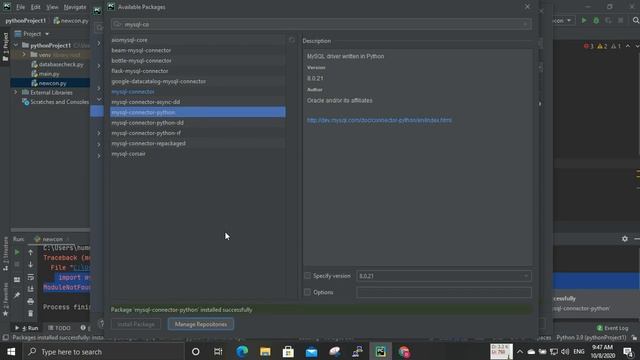Click the Debug bug icon in top toolbar
640x360 pixels.
[x=596, y=20]
